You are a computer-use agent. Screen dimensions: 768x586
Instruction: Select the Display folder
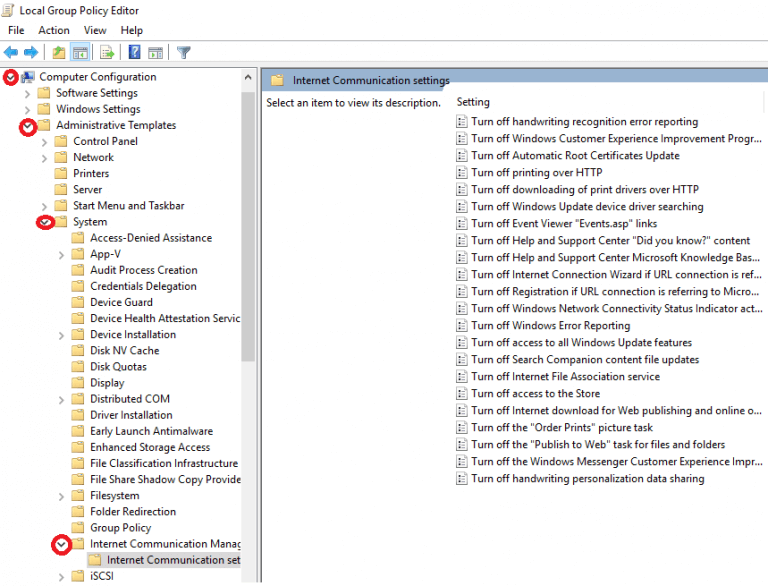tap(107, 383)
